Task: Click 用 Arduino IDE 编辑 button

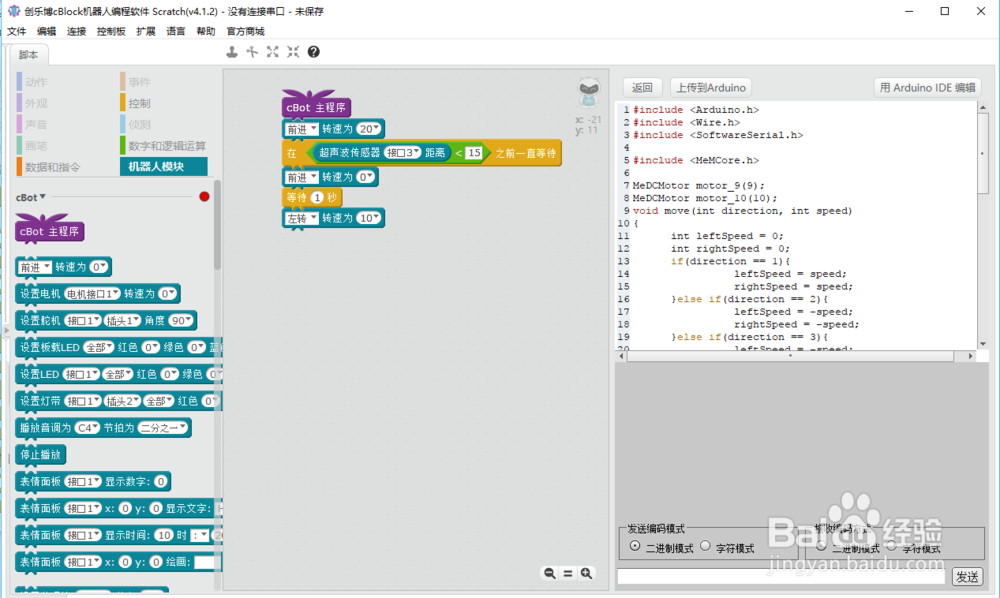Action: (x=927, y=88)
